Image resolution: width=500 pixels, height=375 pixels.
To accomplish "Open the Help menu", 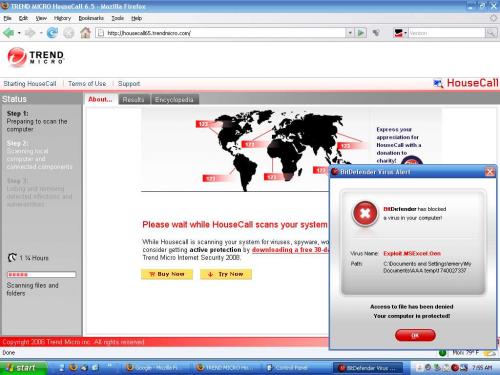I will 136,18.
